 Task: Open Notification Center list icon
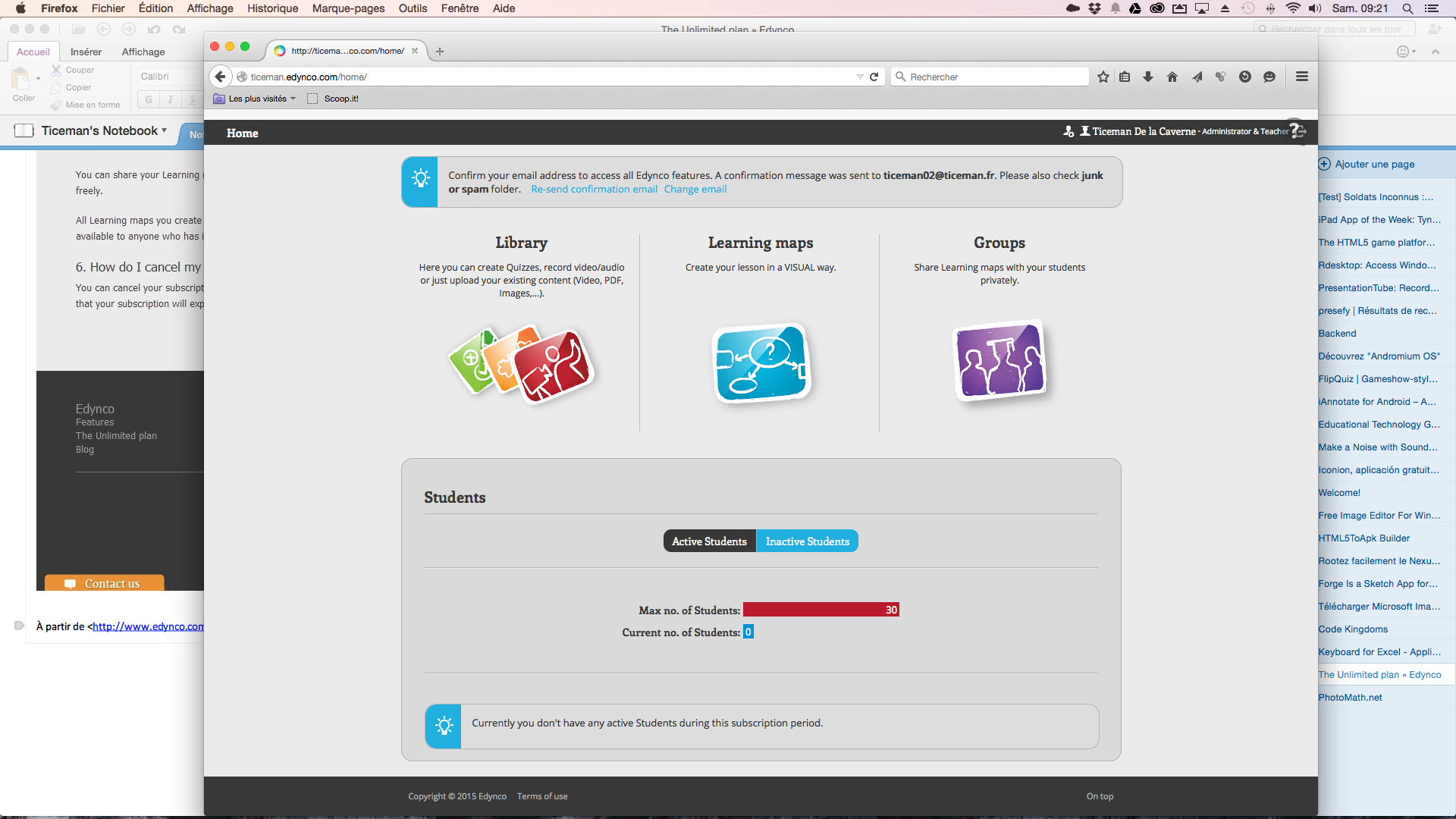pyautogui.click(x=1432, y=8)
